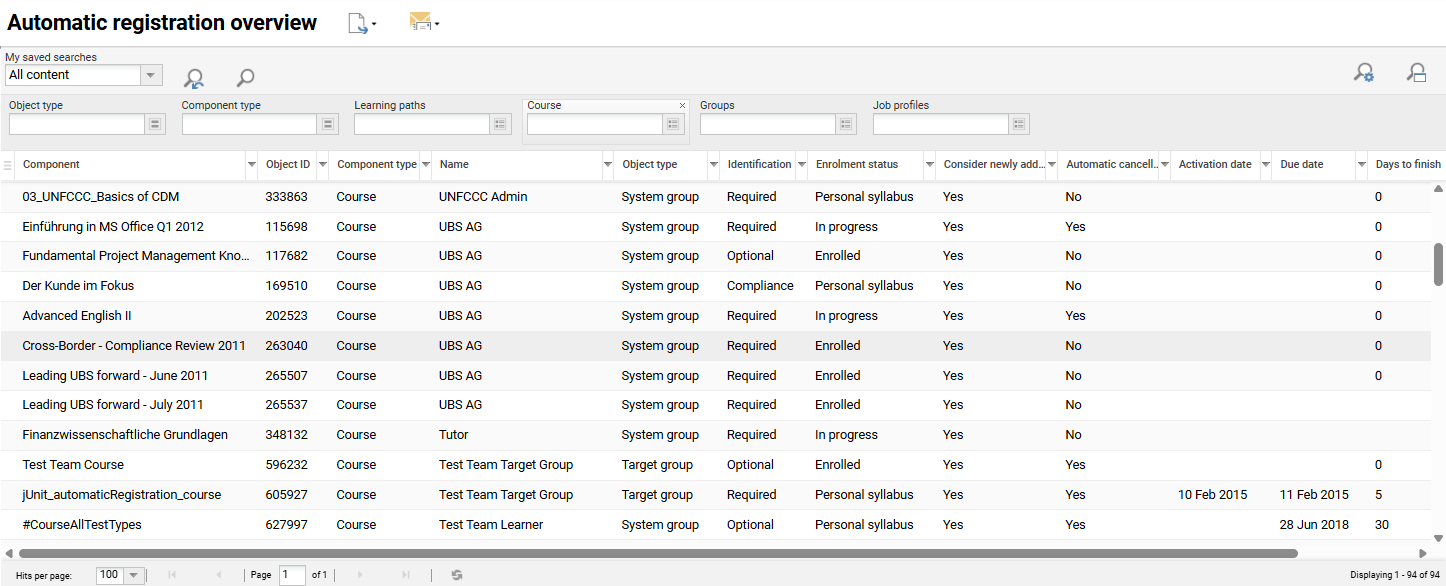
Task: Open the search window magnifier icon
Action: tap(1417, 72)
